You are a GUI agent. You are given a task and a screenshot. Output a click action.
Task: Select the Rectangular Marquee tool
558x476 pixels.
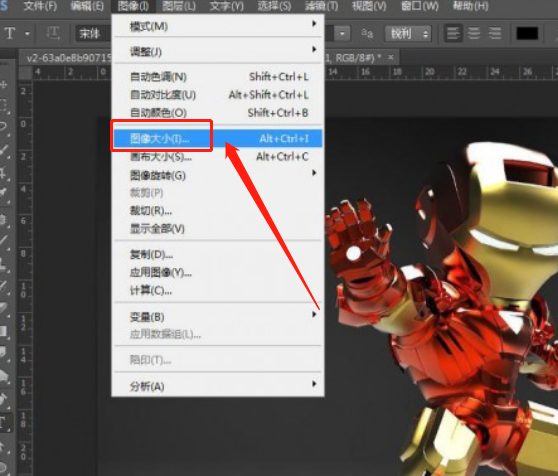click(x=5, y=106)
